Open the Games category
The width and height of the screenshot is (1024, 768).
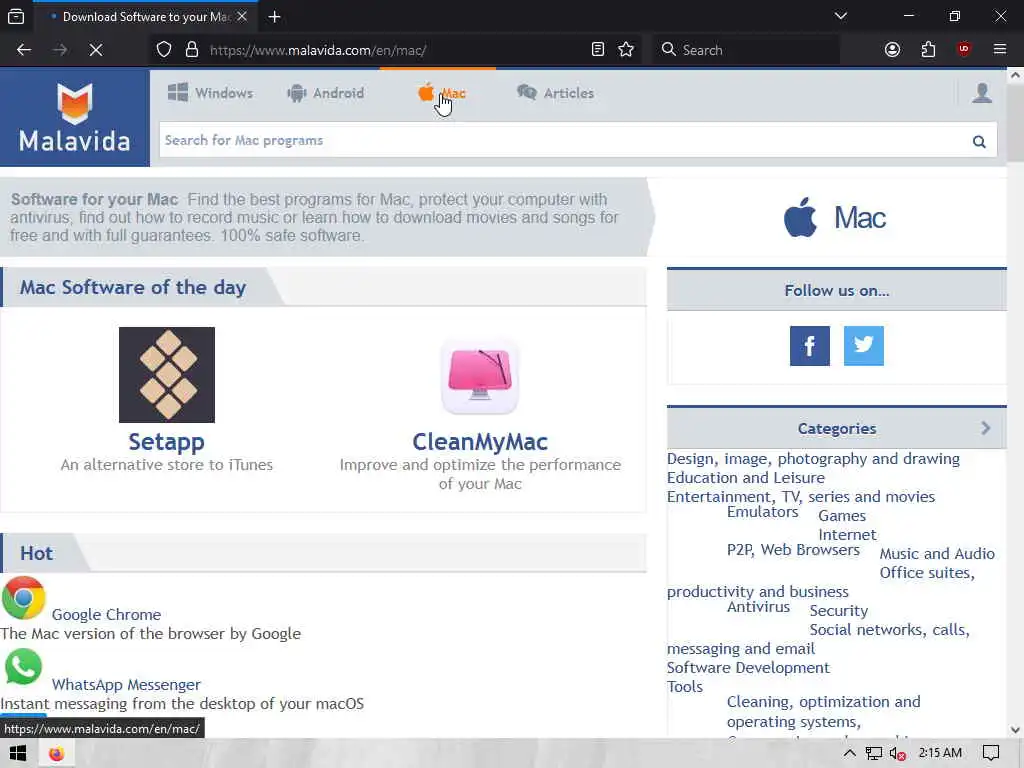(842, 515)
